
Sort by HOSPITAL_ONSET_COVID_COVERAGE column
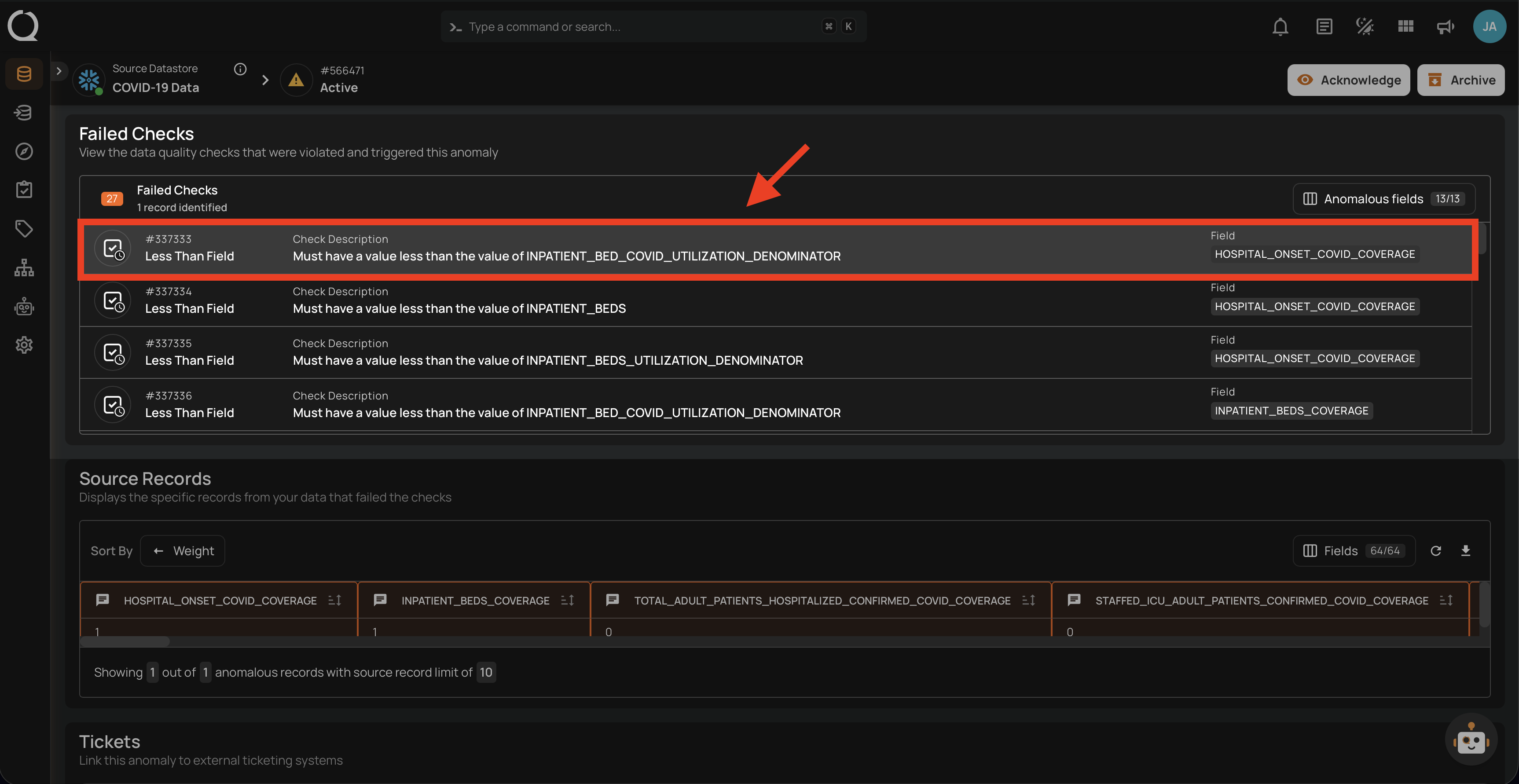[335, 600]
